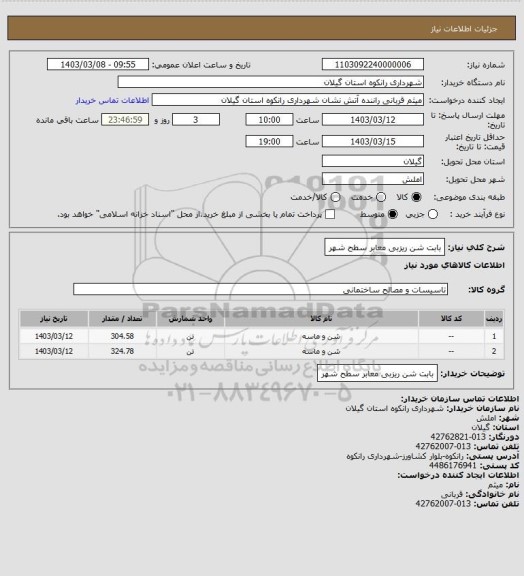Select the خدمت radio button
Image resolution: width=524 pixels, height=576 pixels.
(381, 198)
